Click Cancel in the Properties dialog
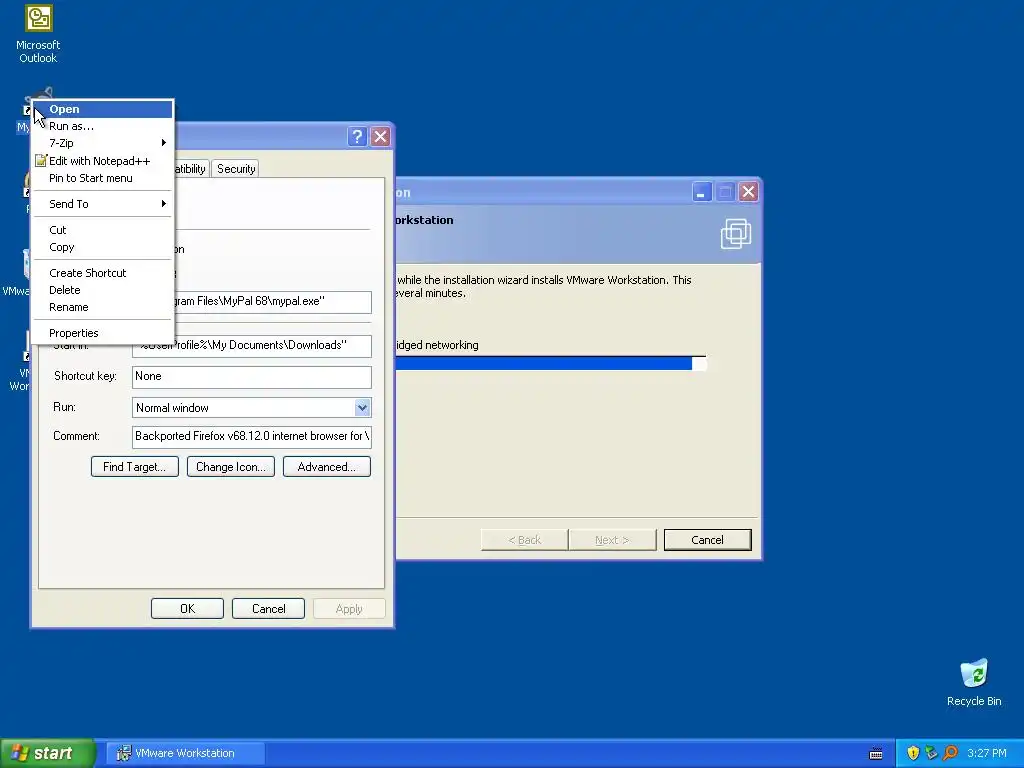This screenshot has height=768, width=1024. click(x=268, y=609)
